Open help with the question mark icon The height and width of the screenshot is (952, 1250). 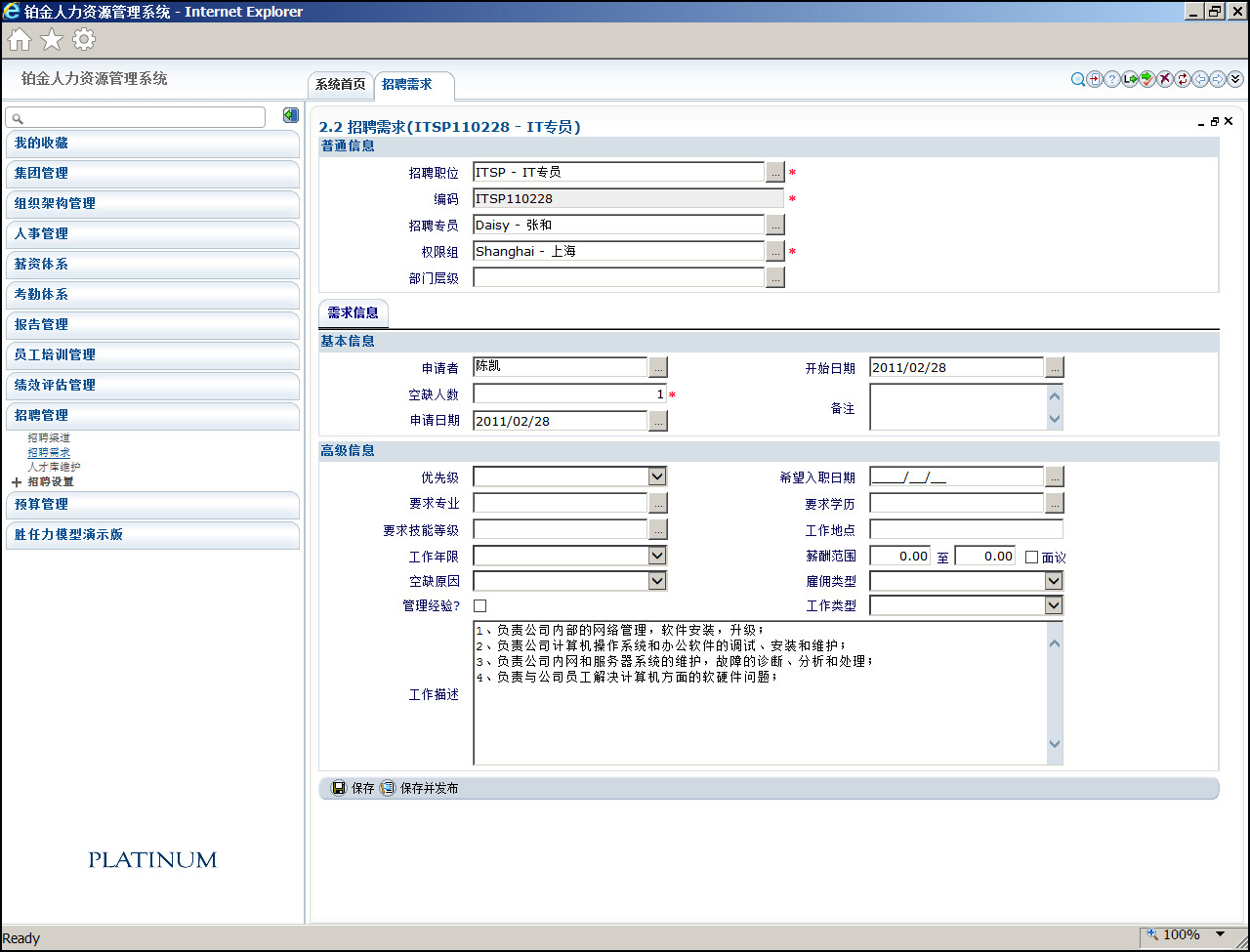pyautogui.click(x=1112, y=80)
